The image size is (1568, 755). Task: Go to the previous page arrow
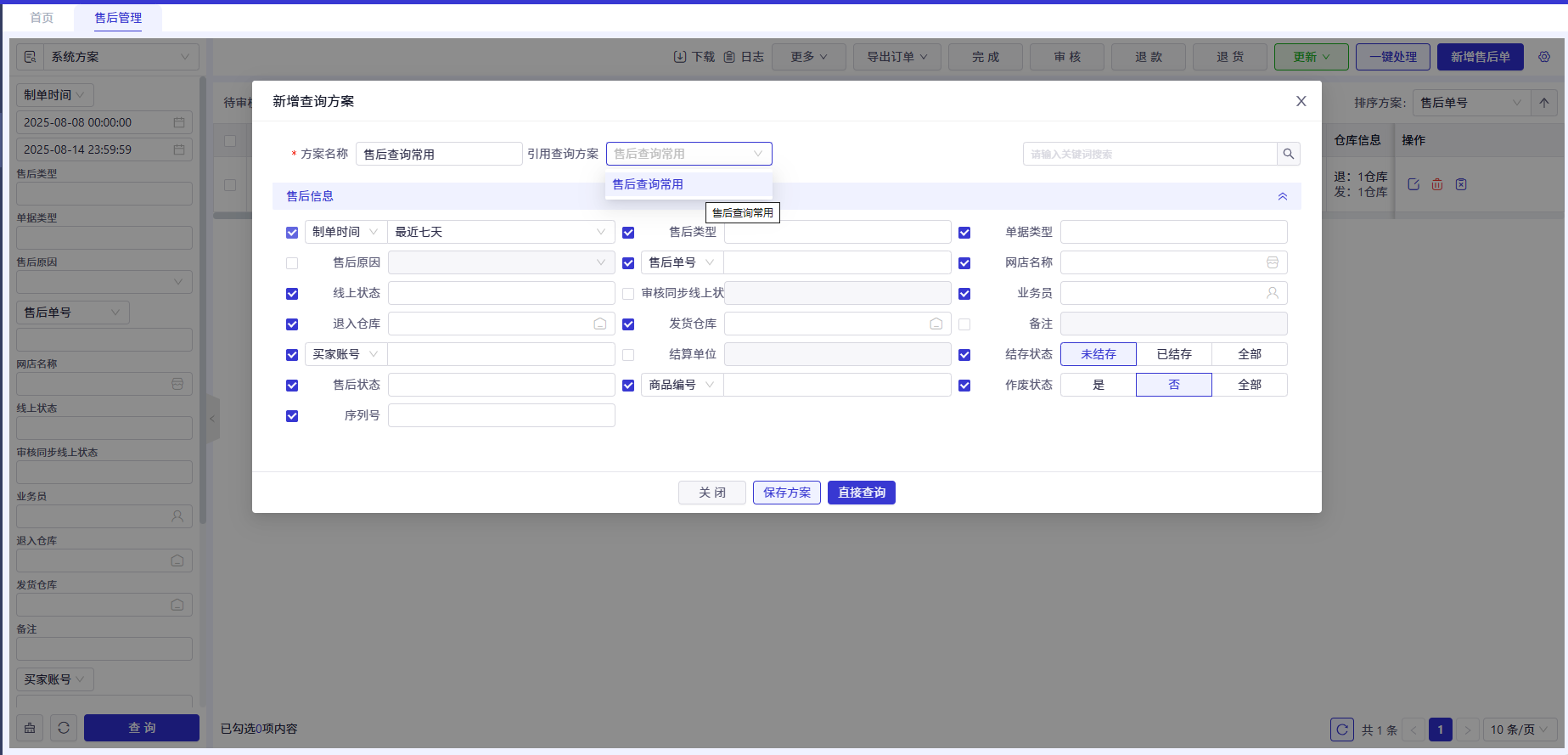(1414, 730)
